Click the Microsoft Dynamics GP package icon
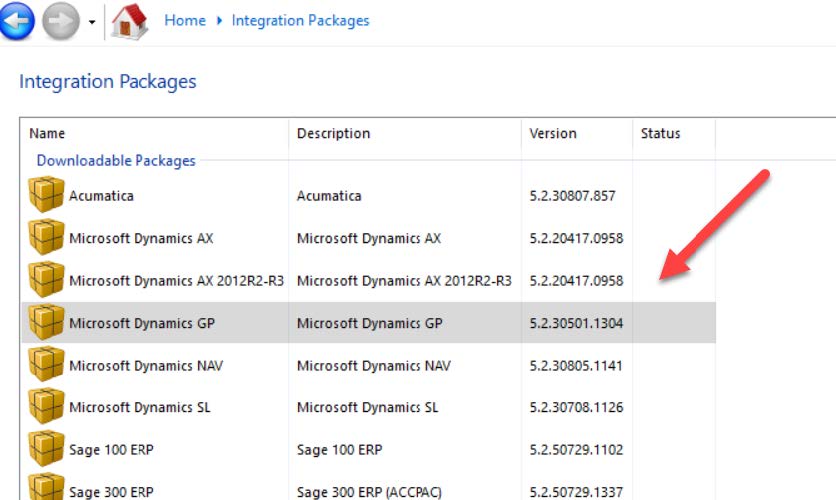 coord(46,322)
